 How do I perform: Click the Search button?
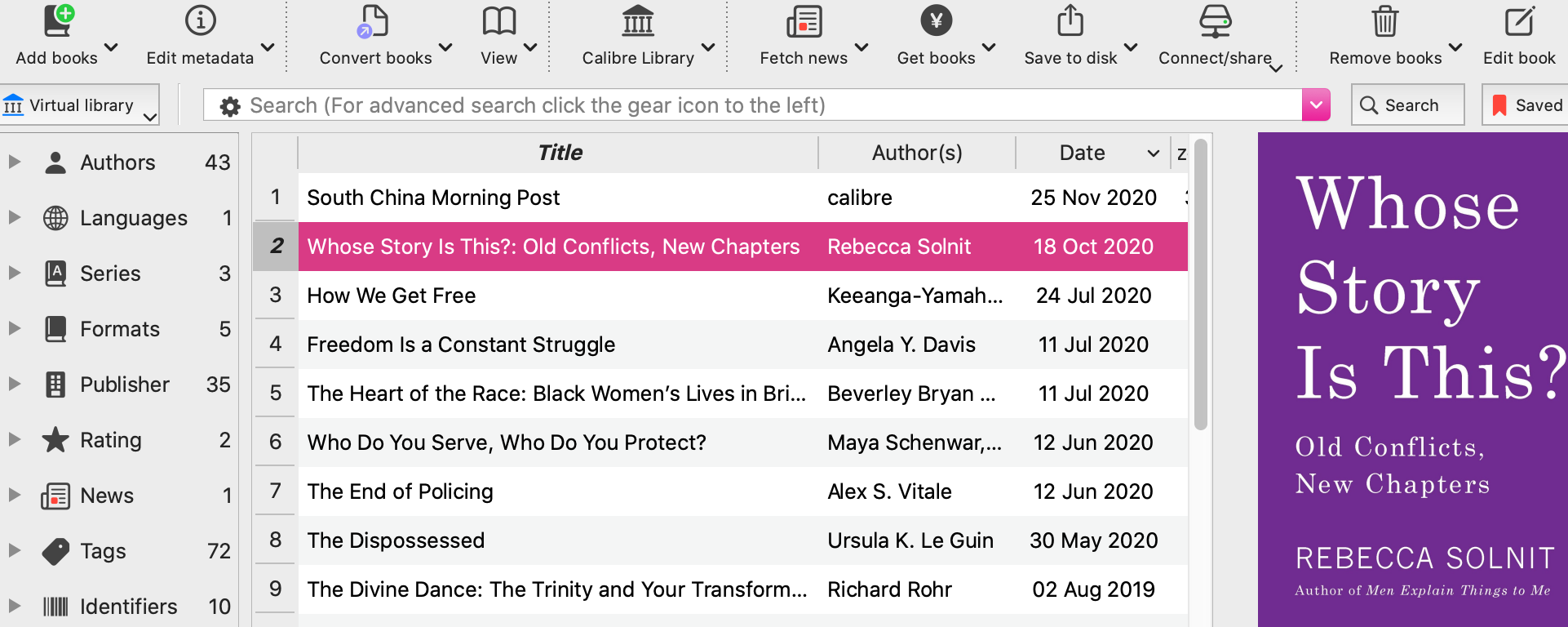[1408, 105]
